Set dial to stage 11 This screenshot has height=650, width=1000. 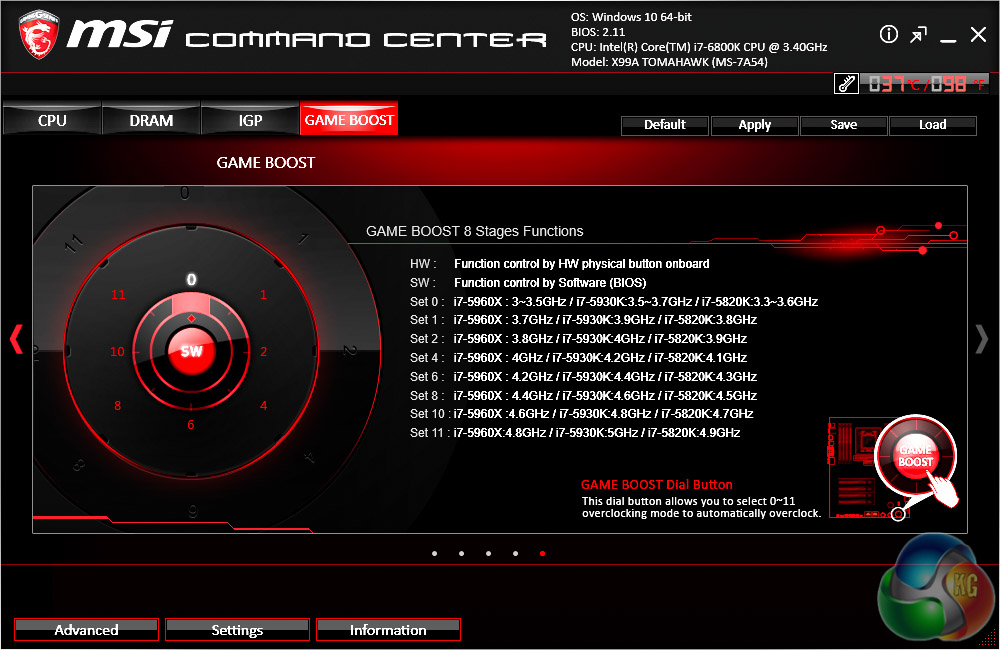[x=118, y=295]
